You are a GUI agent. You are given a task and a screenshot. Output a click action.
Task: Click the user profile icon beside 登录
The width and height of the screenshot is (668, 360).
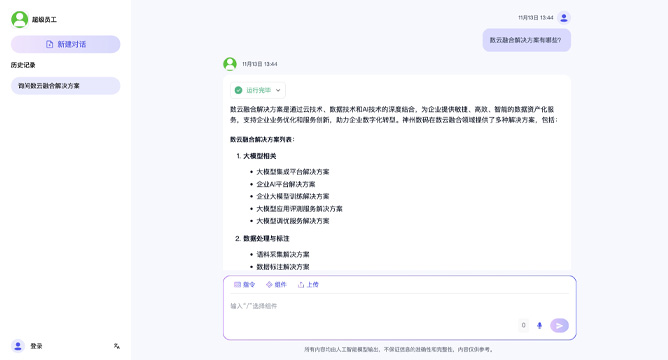click(x=18, y=346)
